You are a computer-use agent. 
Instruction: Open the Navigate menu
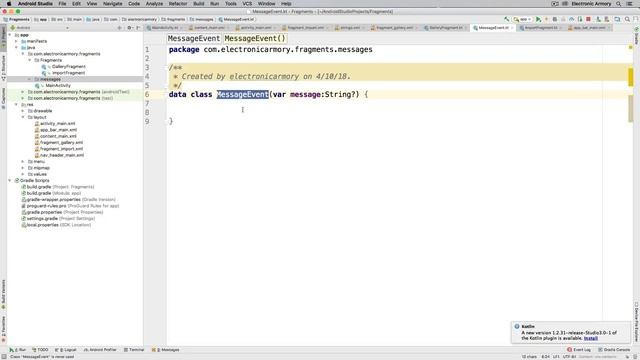click(x=113, y=4)
